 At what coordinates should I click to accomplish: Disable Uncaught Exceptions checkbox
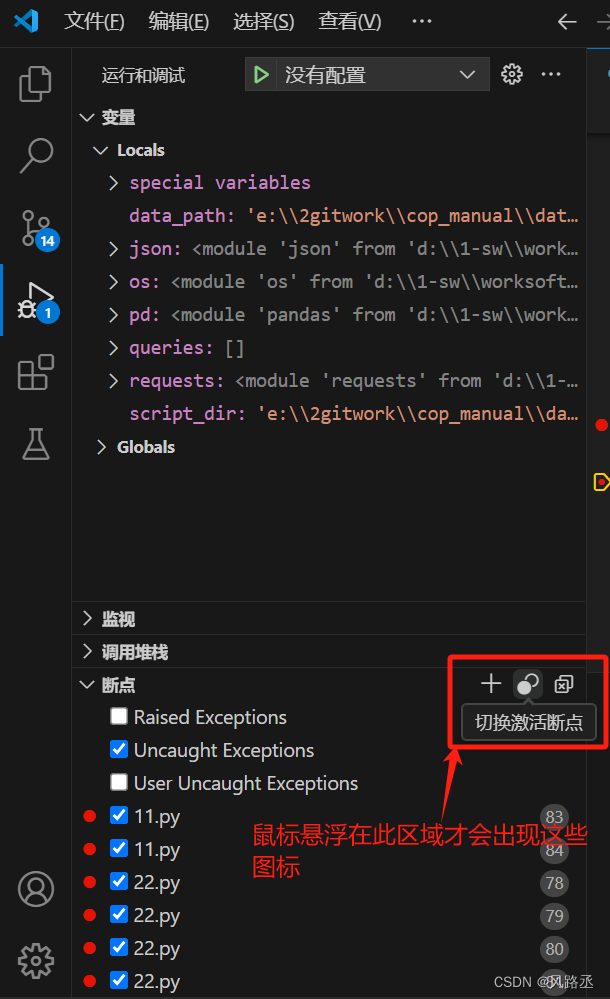[119, 749]
